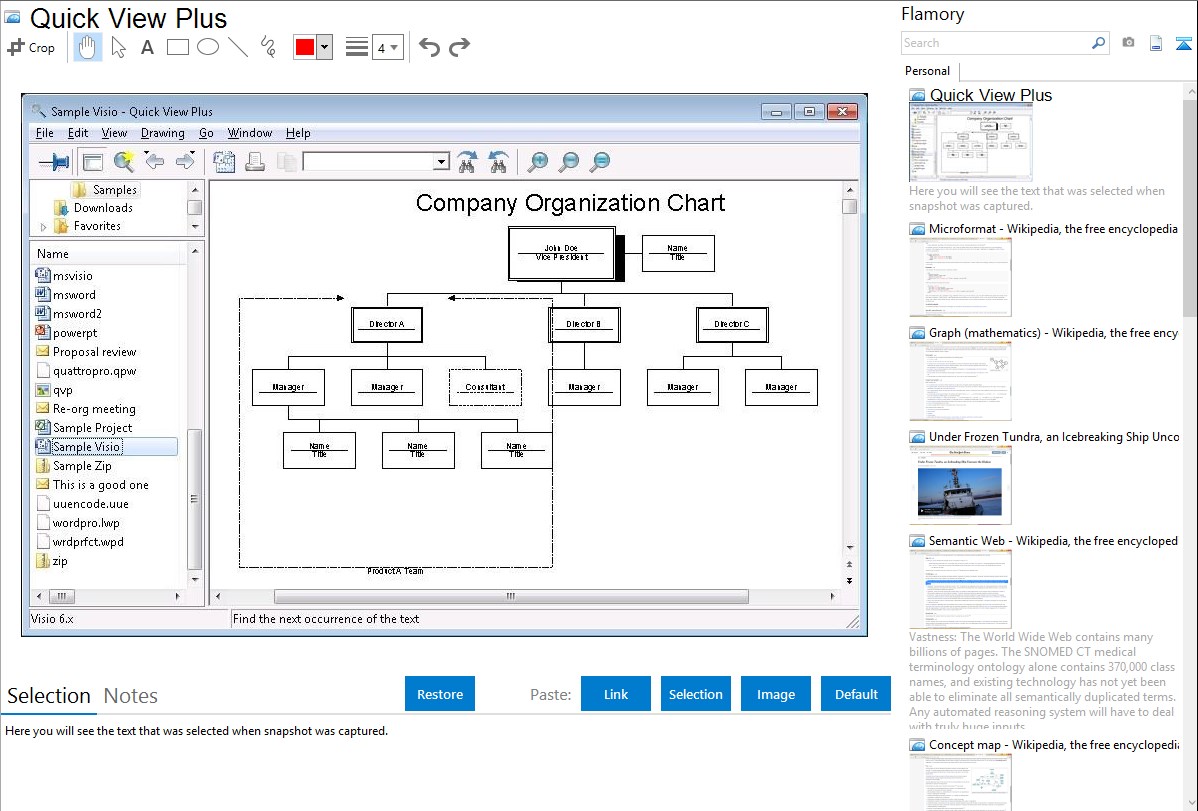Click the find text combo box
1198x811 pixels.
(376, 161)
